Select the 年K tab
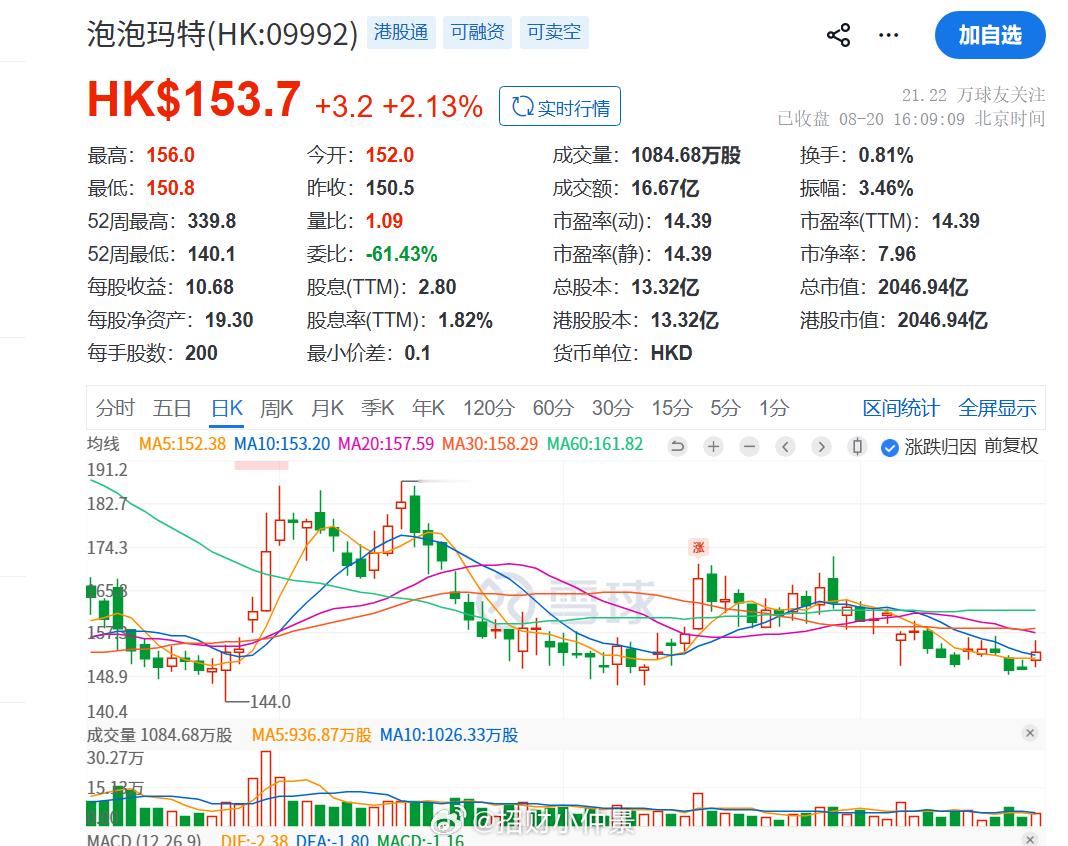This screenshot has height=846, width=1068. 428,408
